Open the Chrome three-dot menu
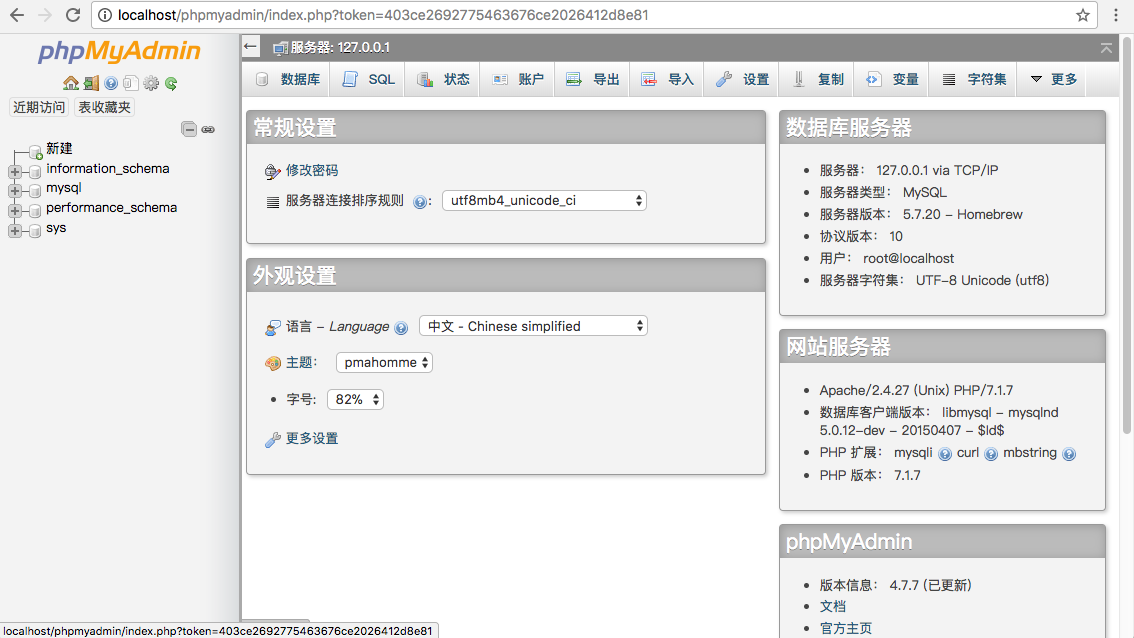1134x638 pixels. 1116,15
